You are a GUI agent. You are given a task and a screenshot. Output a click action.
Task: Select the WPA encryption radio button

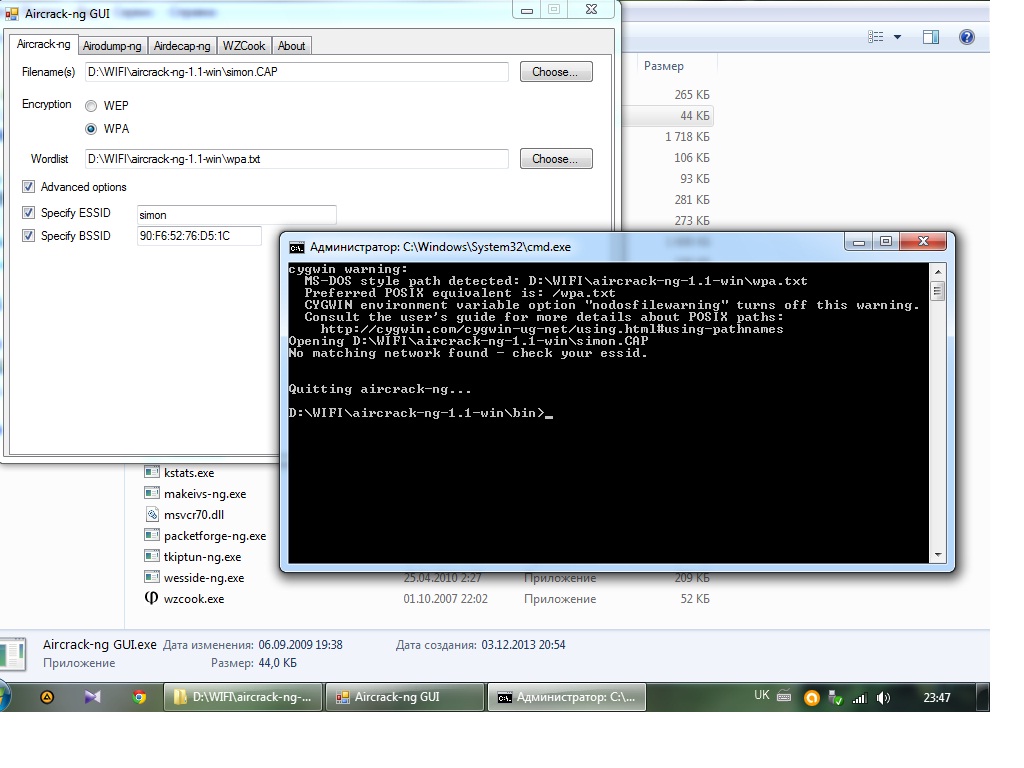91,129
